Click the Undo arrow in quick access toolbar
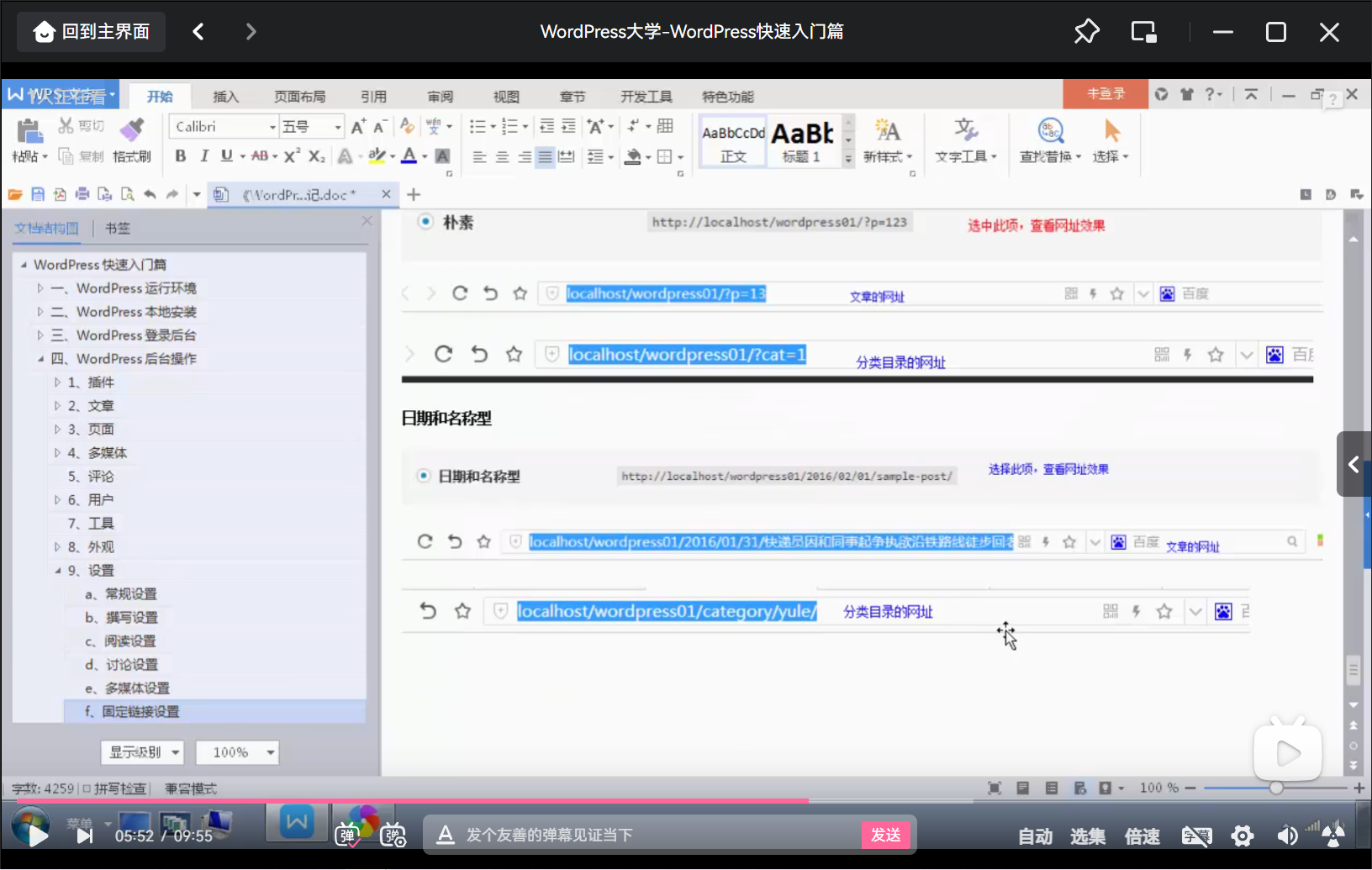This screenshot has height=870, width=1372. pyautogui.click(x=150, y=194)
